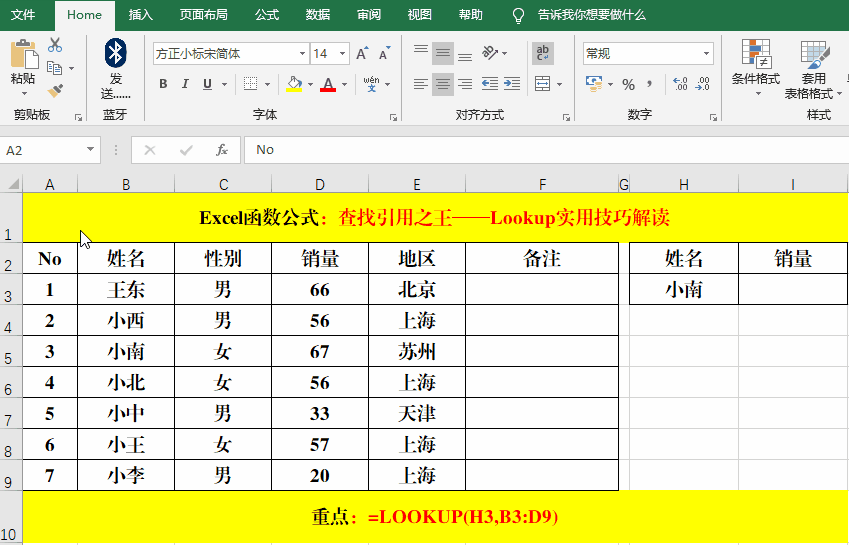Switch to the 页面布局 tab
Screen dimensions: 849x545
[x=204, y=15]
